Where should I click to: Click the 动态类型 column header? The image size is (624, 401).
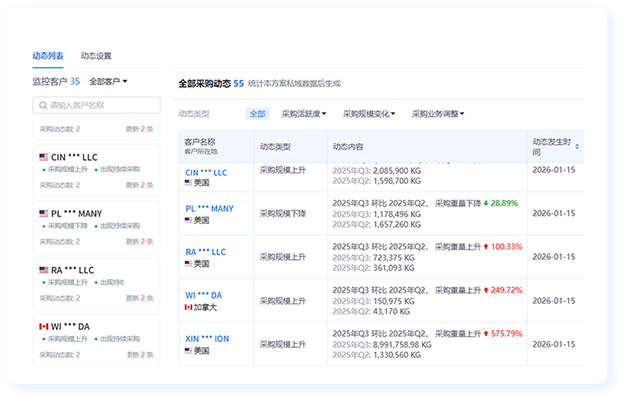[275, 146]
